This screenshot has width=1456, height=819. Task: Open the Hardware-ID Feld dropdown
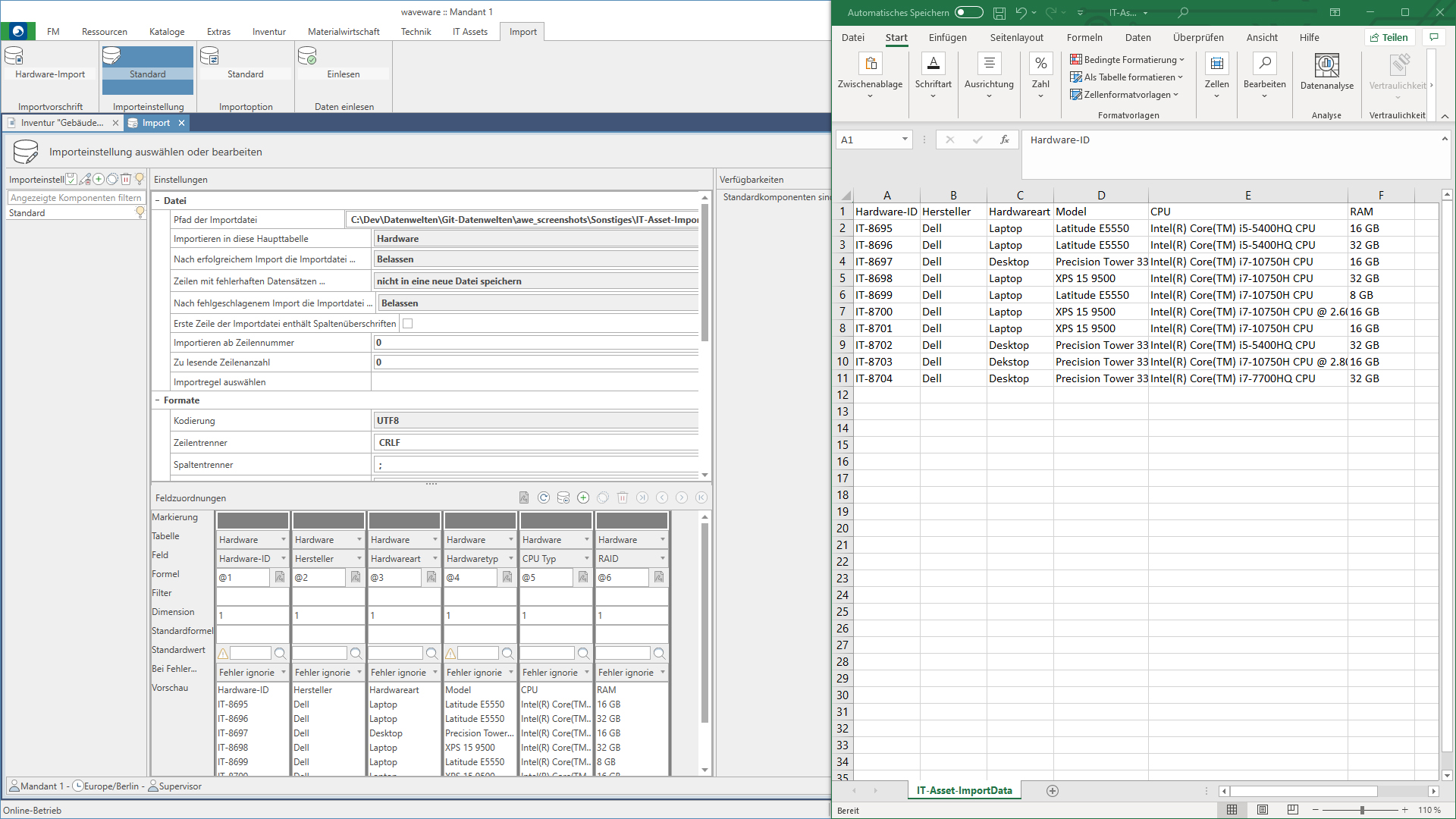pos(284,559)
